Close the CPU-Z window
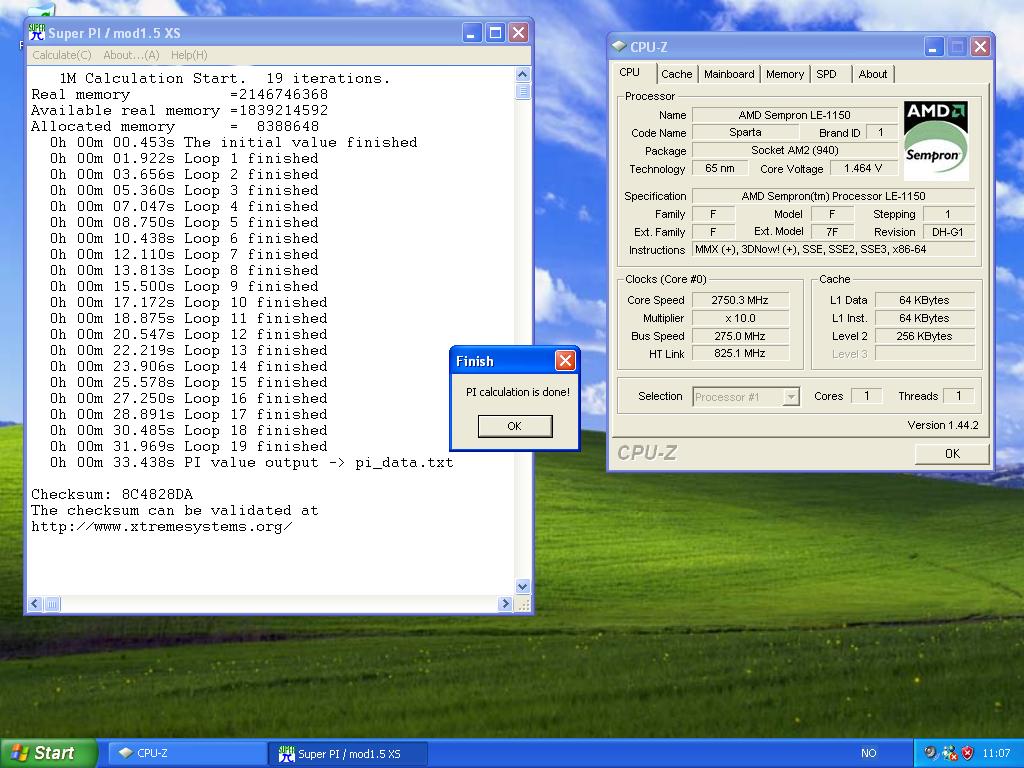 point(980,46)
